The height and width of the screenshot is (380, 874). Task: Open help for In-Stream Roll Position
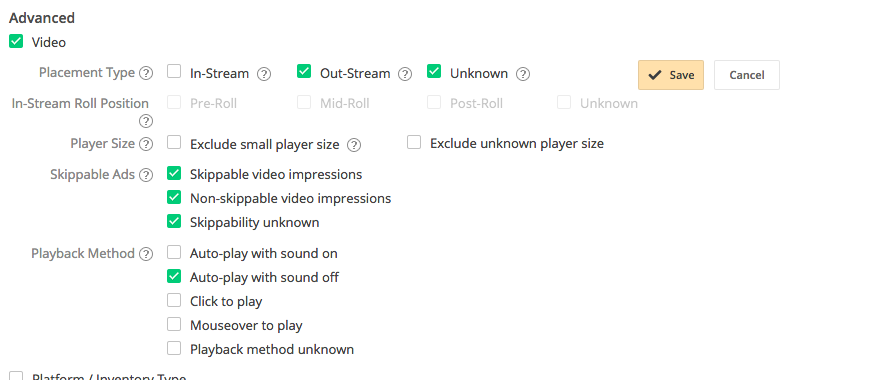145,121
